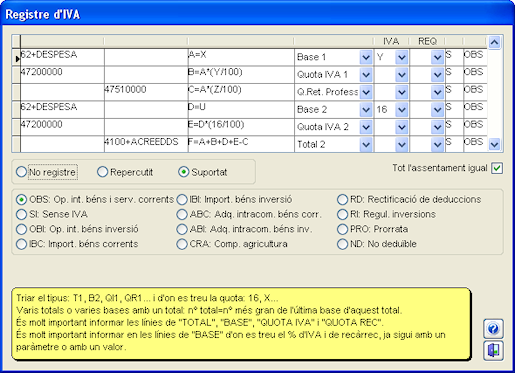This screenshot has height=373, width=515.
Task: Click account cell 4100+ACREEDDS
Action: click(x=146, y=144)
